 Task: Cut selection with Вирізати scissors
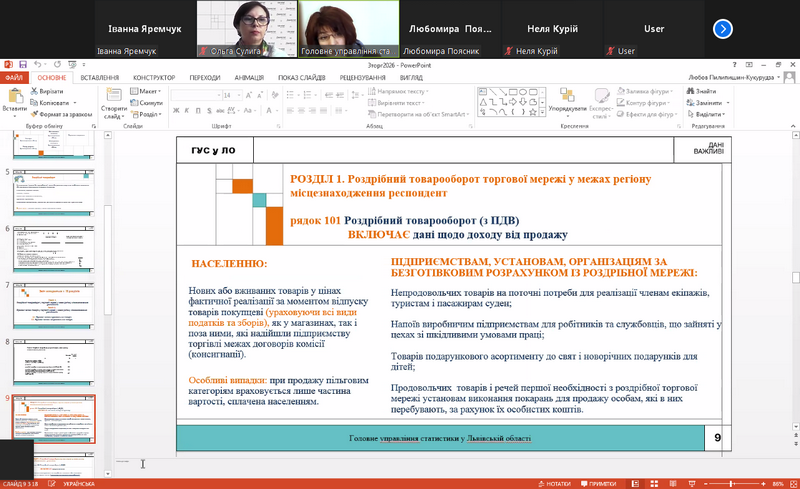click(47, 91)
